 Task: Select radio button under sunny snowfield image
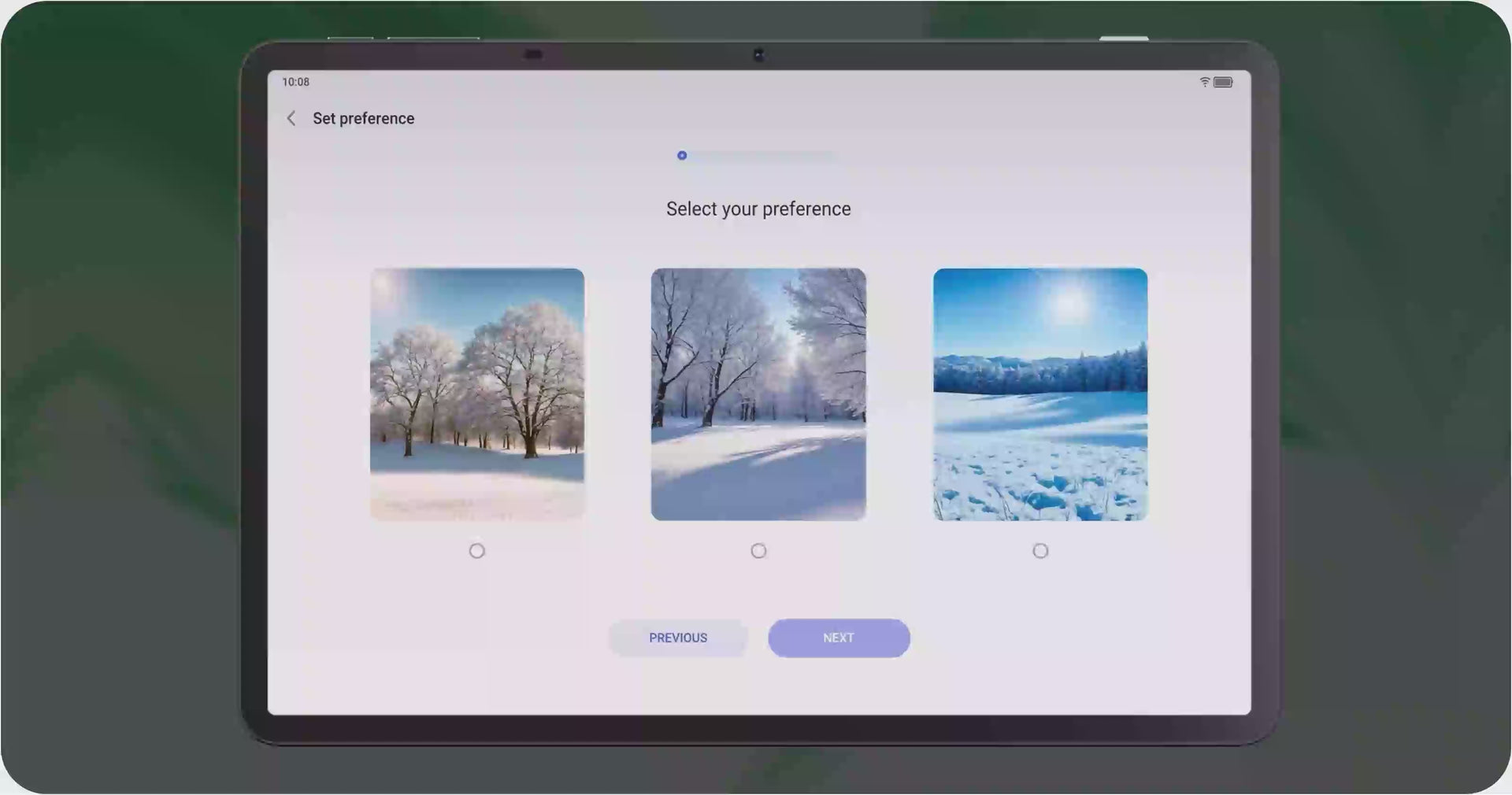pos(1040,551)
